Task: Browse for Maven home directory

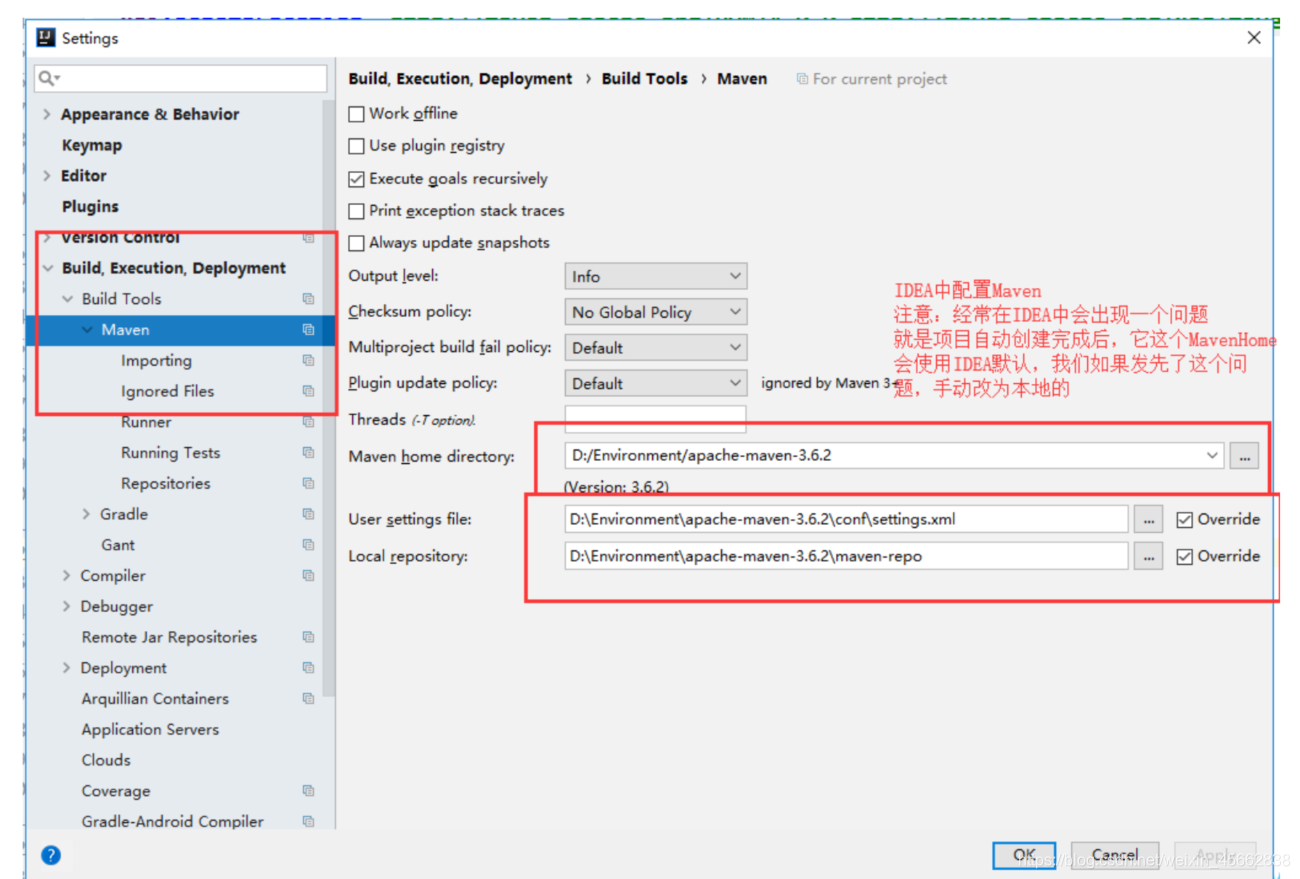Action: [1244, 456]
